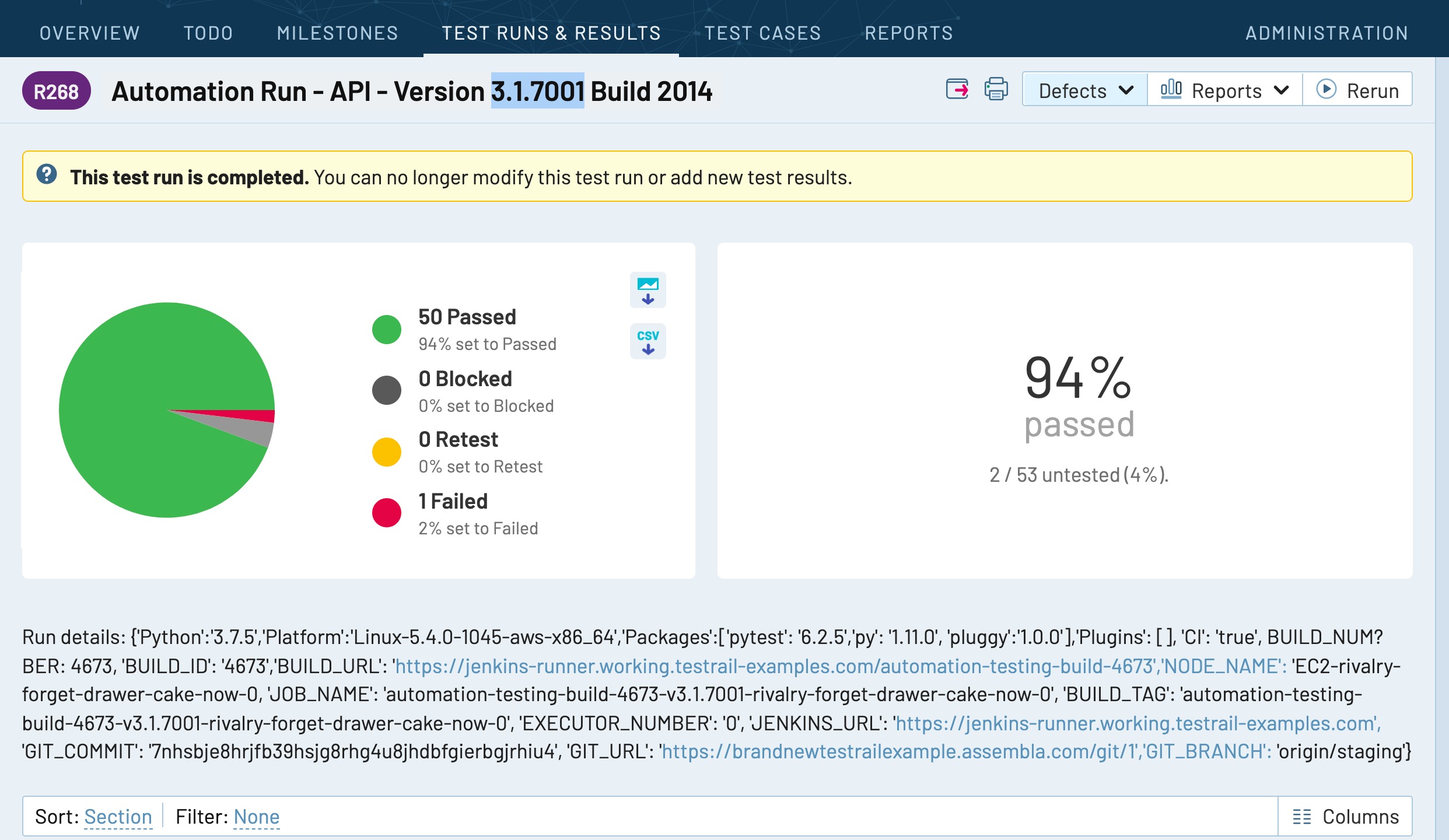Click the red failed pie slice

coord(251,416)
